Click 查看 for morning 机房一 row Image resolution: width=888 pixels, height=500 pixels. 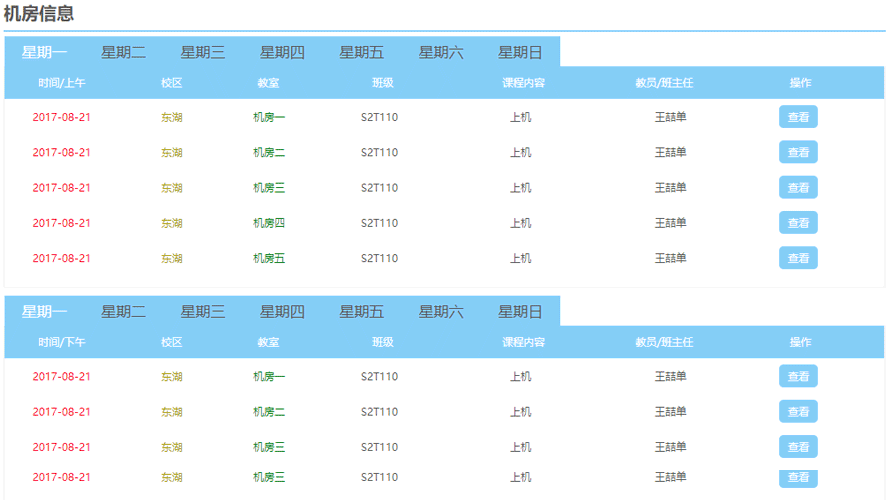798,117
